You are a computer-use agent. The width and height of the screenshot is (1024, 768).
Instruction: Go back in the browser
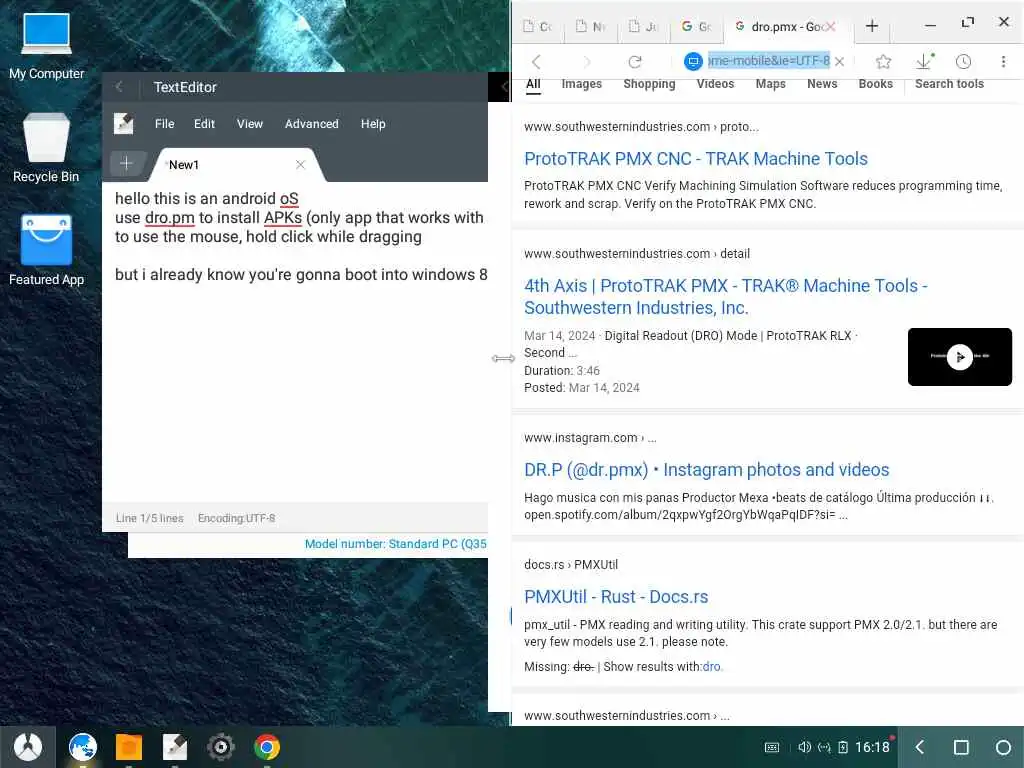(x=536, y=61)
